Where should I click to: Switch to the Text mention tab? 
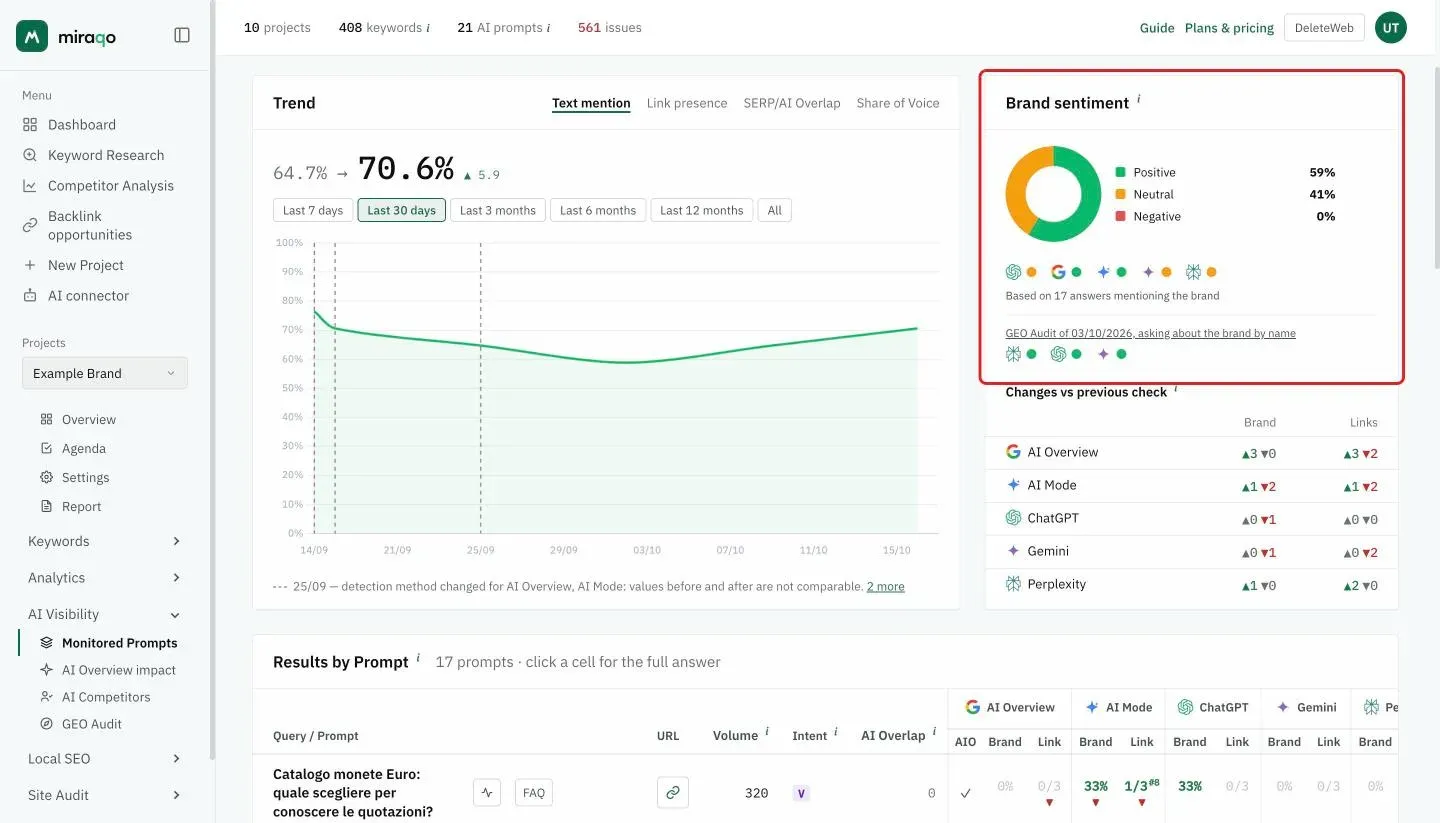[591, 103]
